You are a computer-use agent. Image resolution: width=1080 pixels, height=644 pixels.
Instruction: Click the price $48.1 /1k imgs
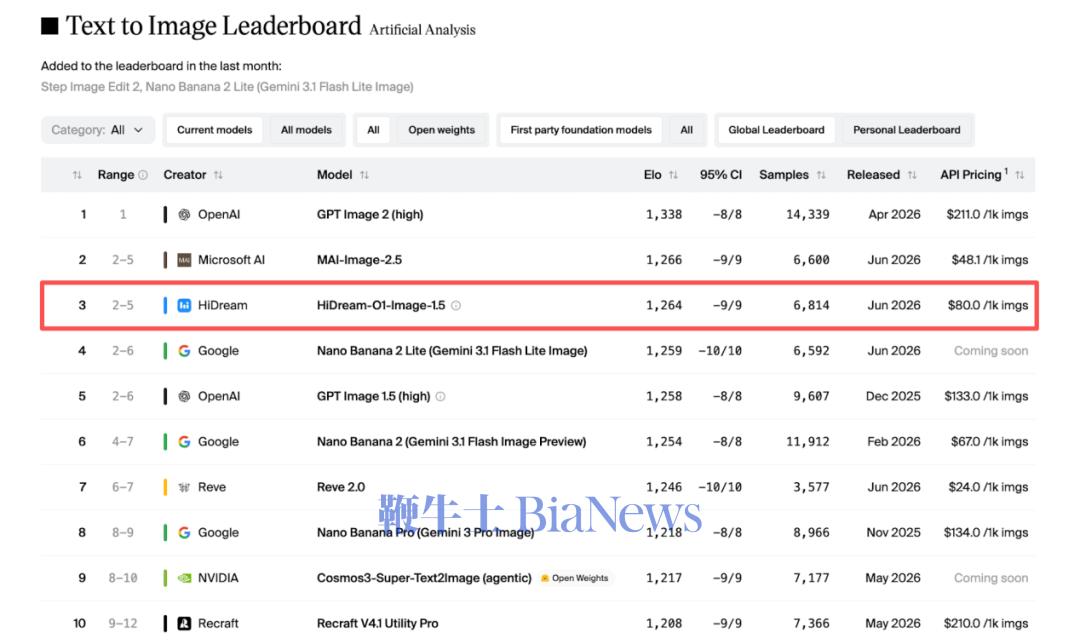[x=990, y=260]
